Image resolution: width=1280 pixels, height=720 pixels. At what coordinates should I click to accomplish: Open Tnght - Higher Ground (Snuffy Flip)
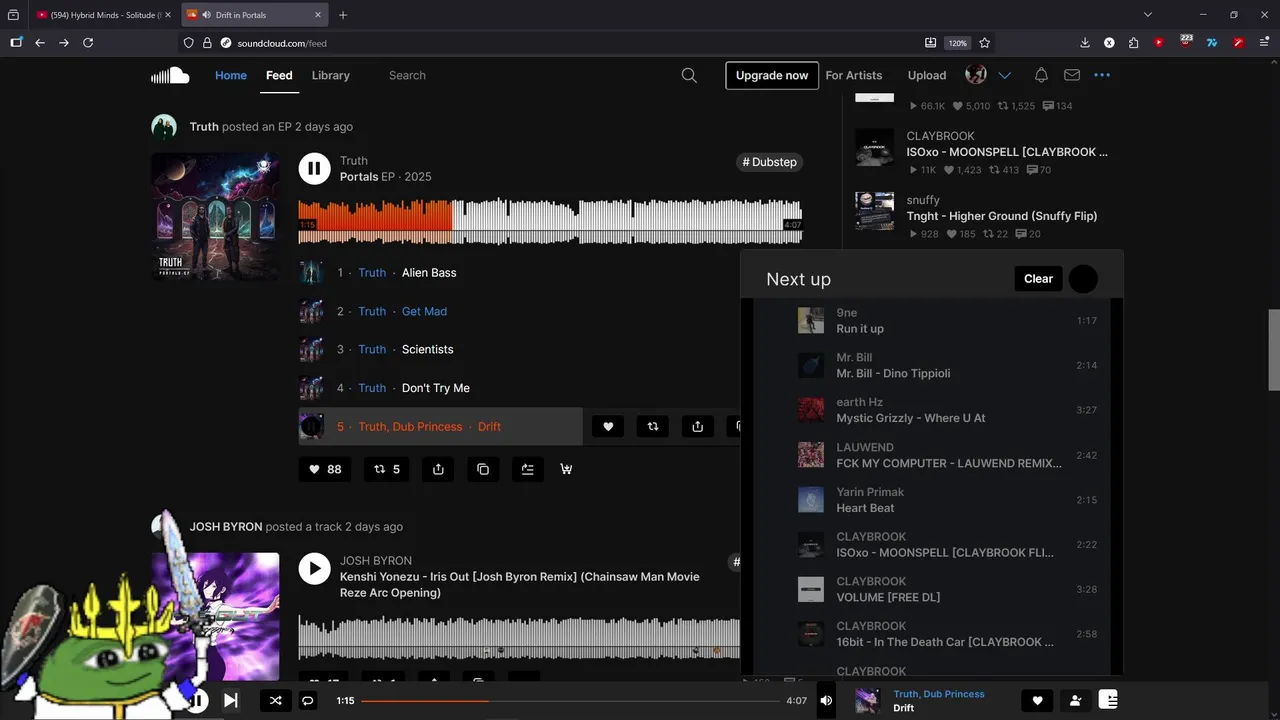pos(1001,216)
